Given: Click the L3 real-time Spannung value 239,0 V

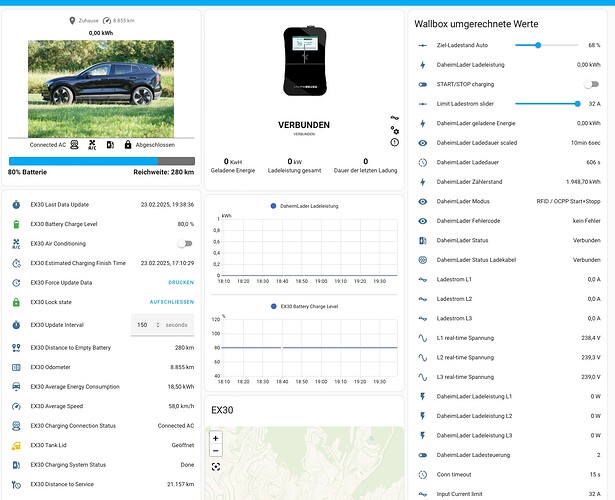Looking at the screenshot, I should 591,377.
